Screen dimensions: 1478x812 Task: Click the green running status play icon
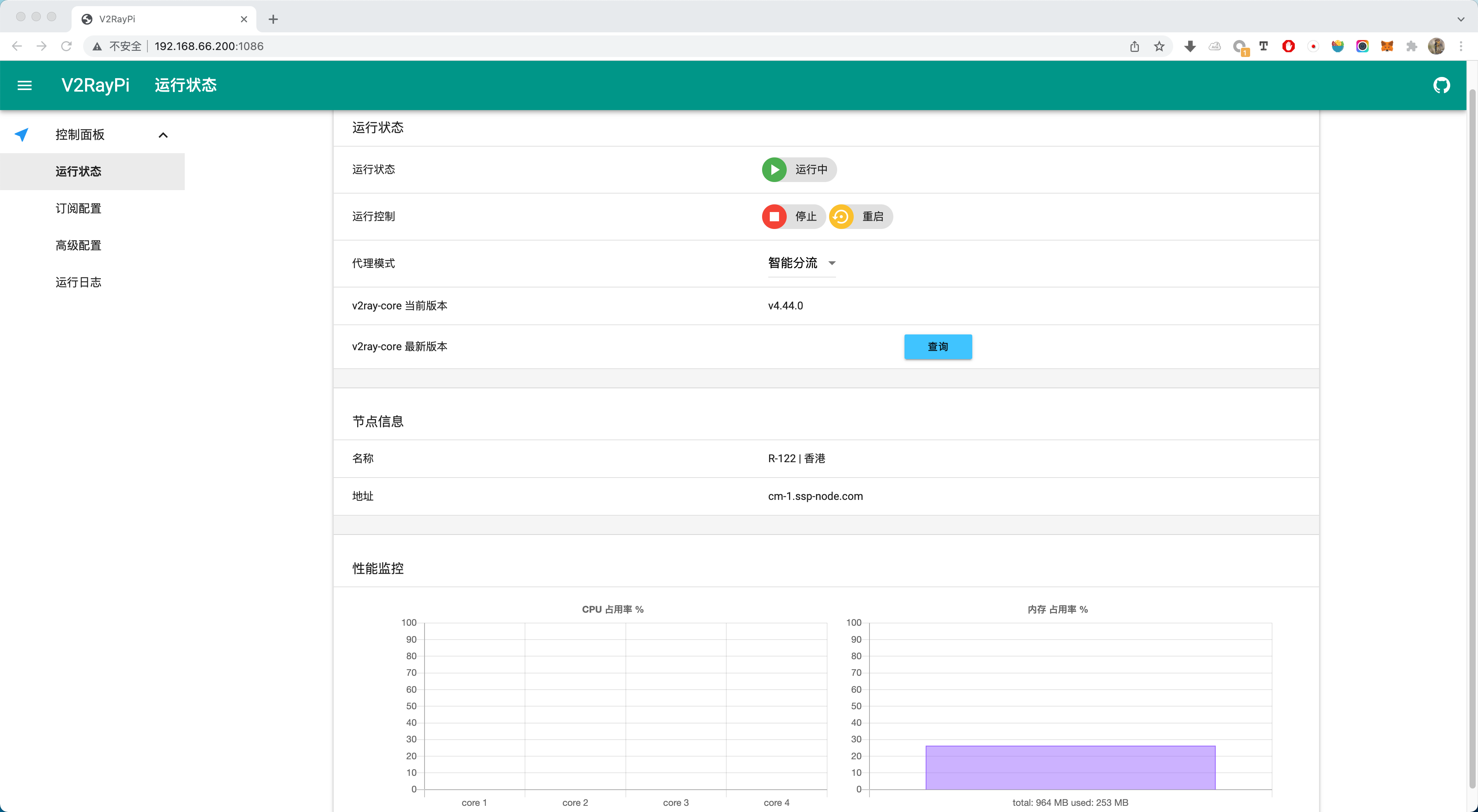[774, 170]
